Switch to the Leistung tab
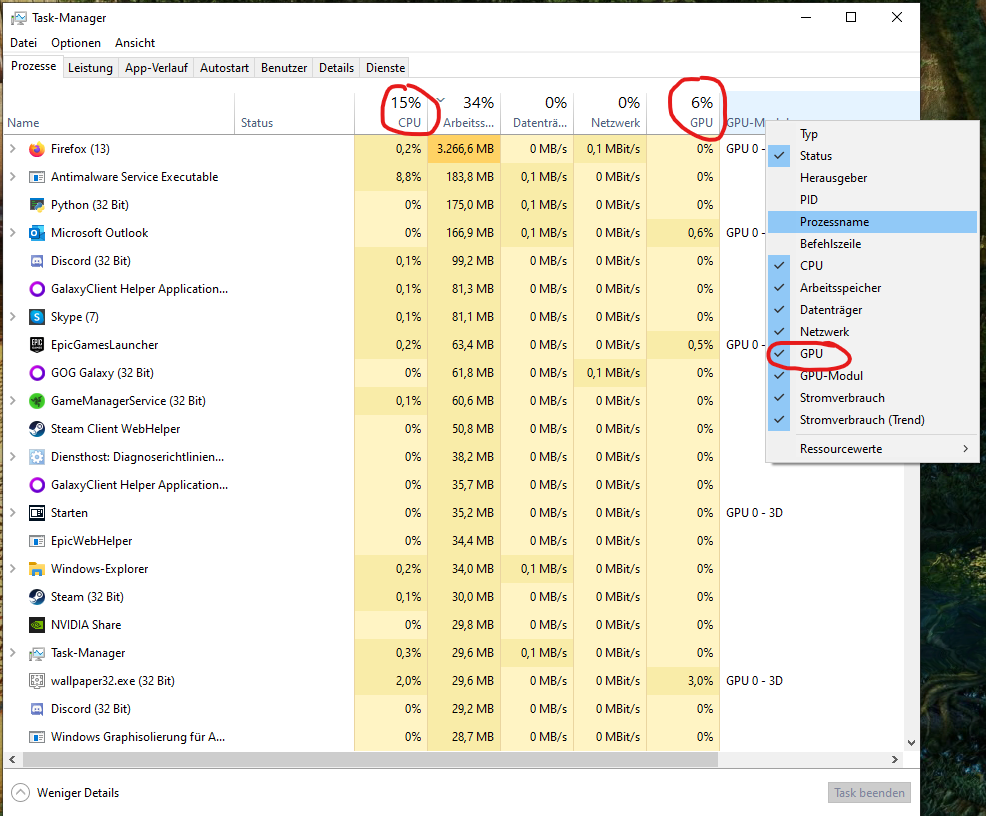This screenshot has width=986, height=816. point(90,68)
